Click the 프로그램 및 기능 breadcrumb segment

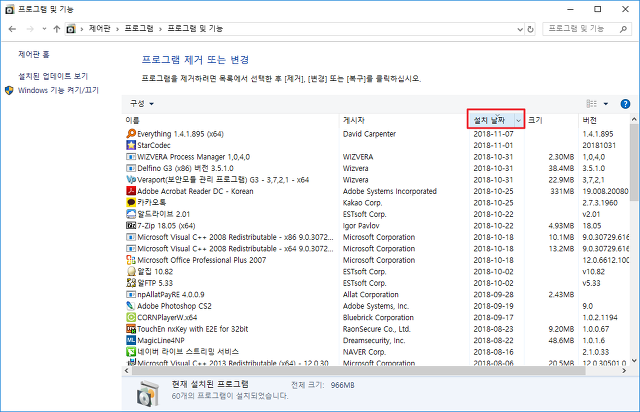coord(195,29)
